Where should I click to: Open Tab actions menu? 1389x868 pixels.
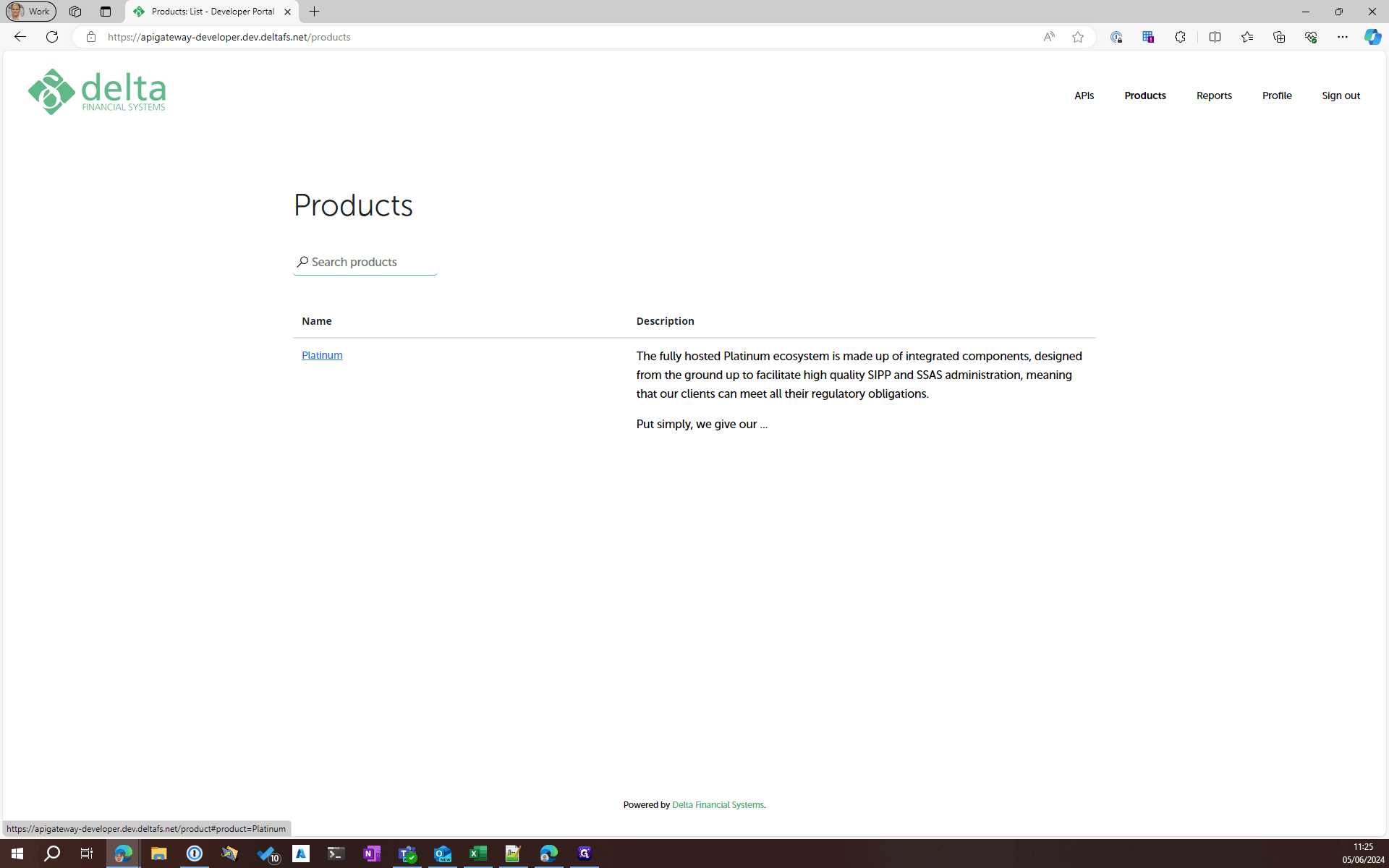pos(106,12)
